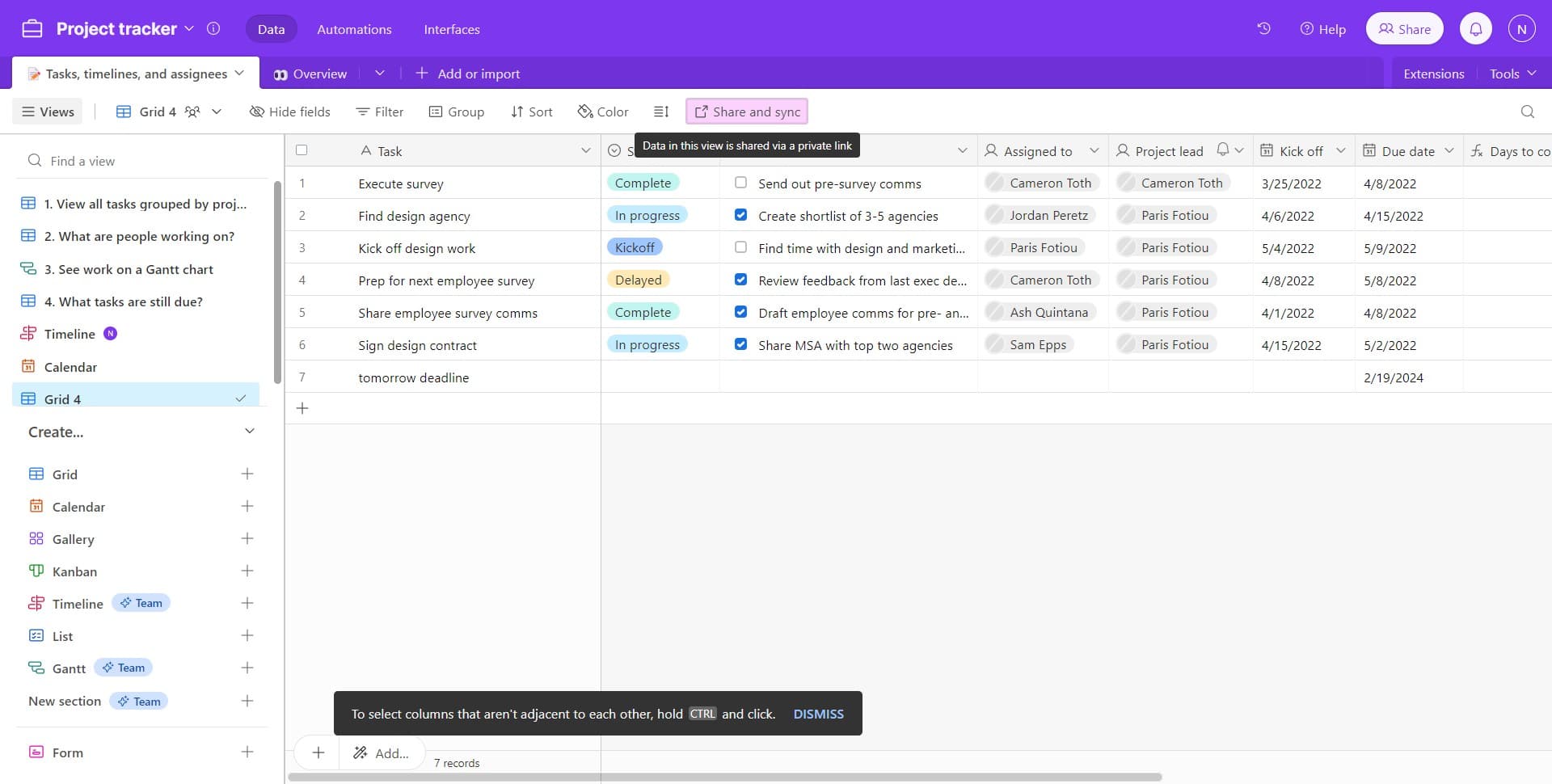Expand the Task column dropdown arrow
Screen dimensions: 1552x784
pyautogui.click(x=586, y=151)
